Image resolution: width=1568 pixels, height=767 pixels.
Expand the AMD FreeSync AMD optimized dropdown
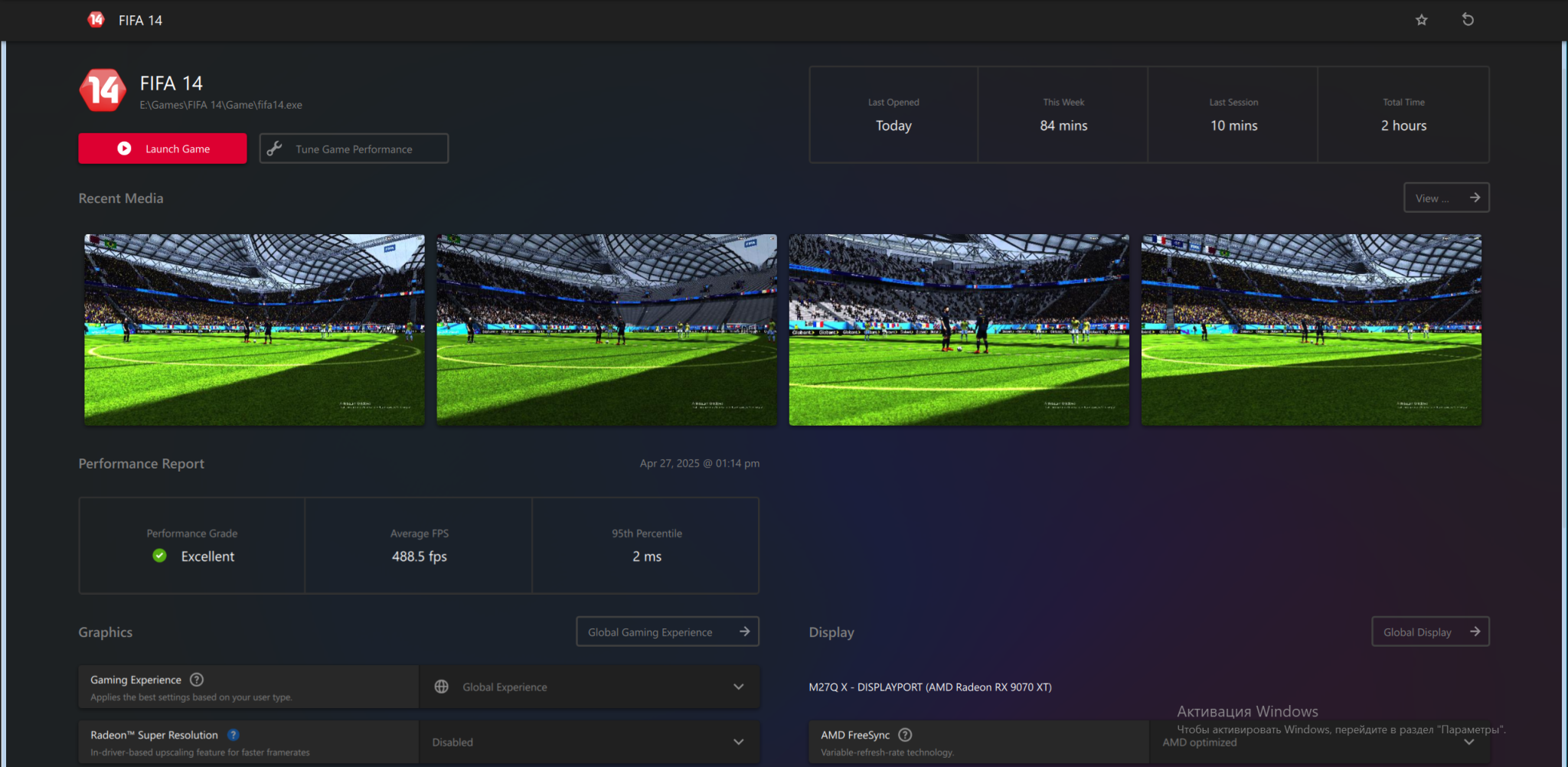[1319, 742]
